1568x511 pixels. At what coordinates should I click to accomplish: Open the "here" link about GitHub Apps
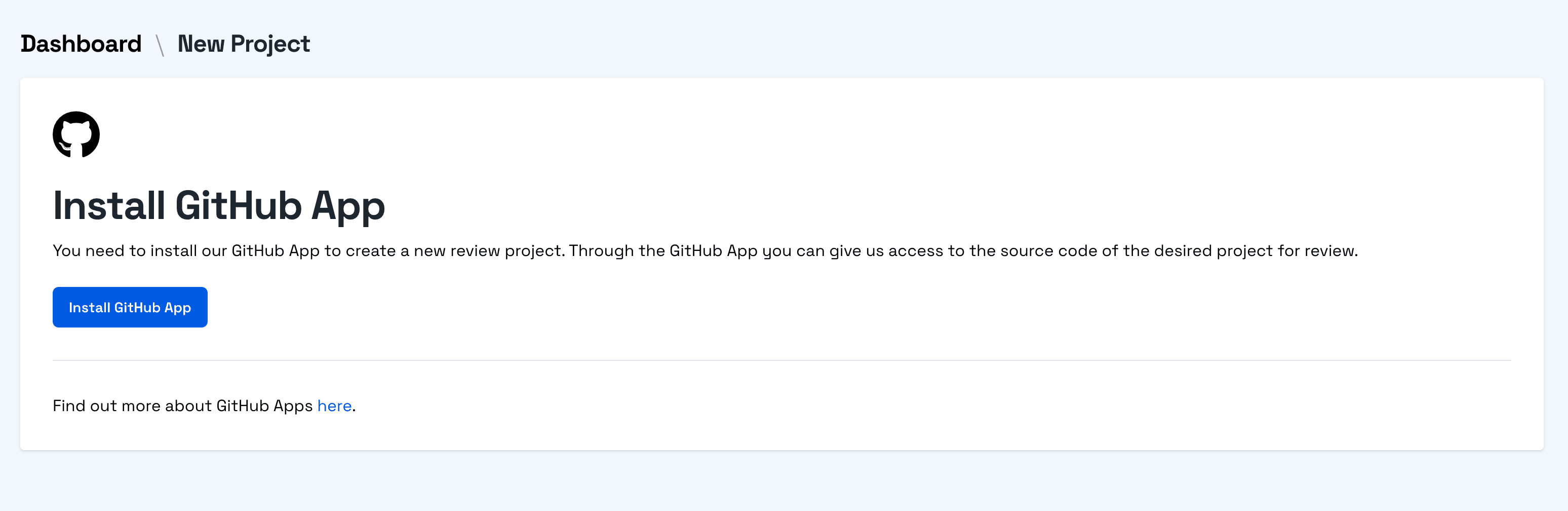coord(334,406)
